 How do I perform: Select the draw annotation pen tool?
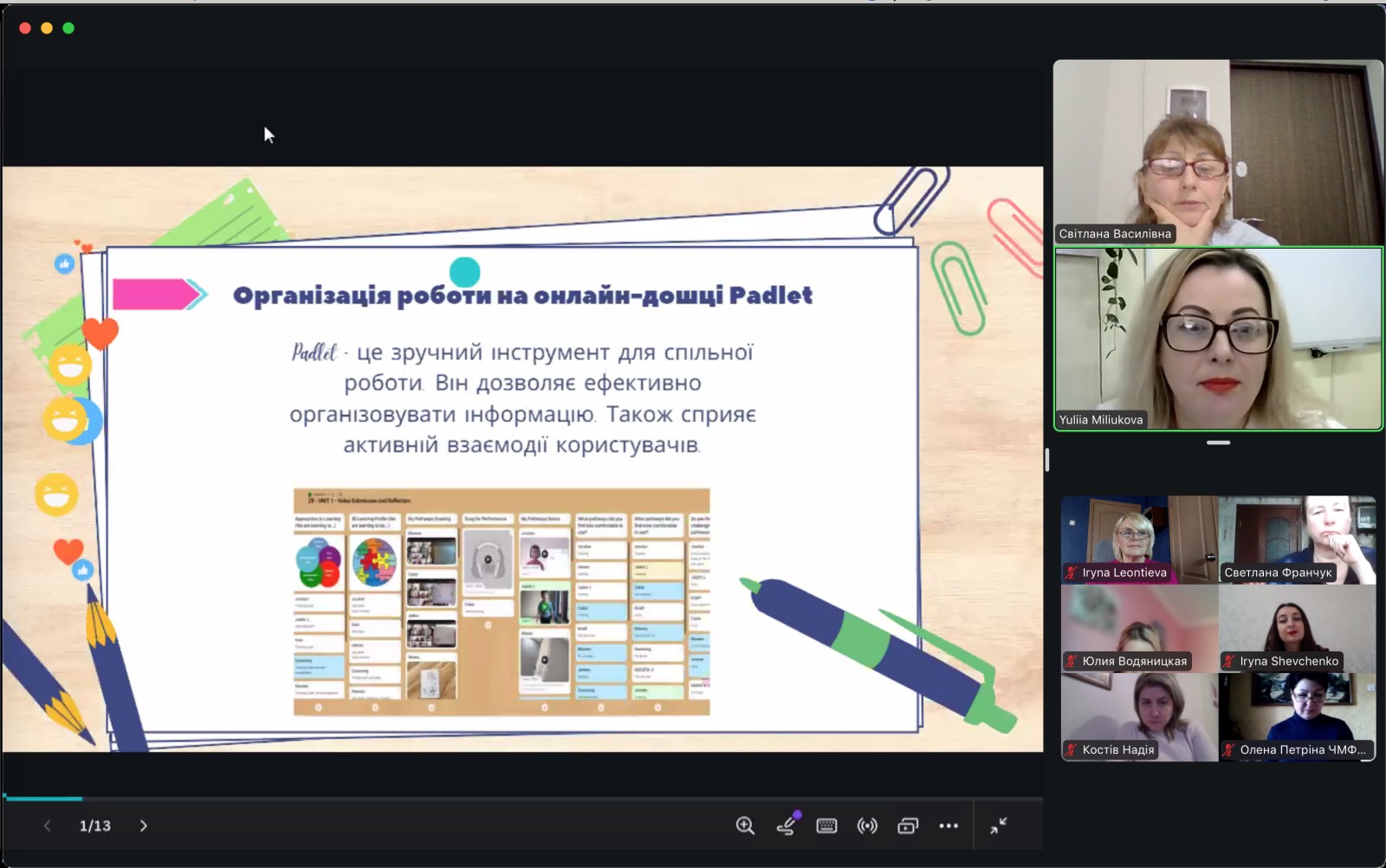pyautogui.click(x=787, y=826)
